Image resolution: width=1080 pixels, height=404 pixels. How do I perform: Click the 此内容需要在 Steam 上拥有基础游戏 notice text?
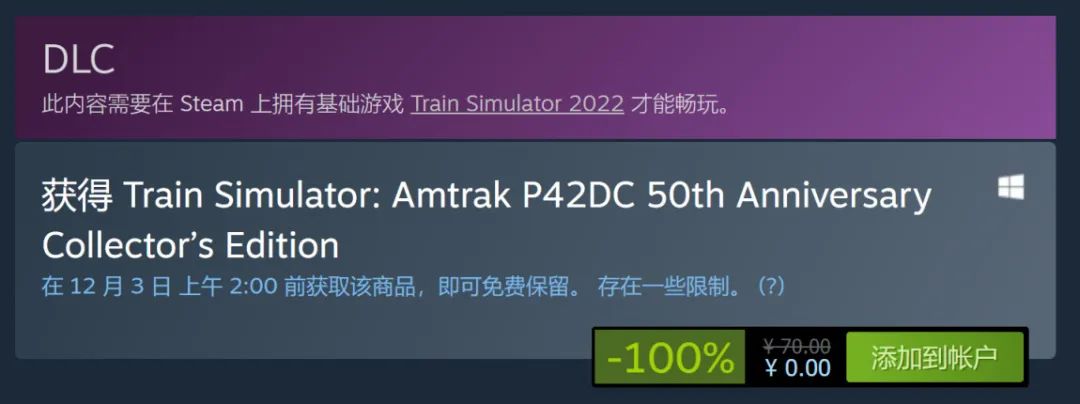tap(222, 105)
